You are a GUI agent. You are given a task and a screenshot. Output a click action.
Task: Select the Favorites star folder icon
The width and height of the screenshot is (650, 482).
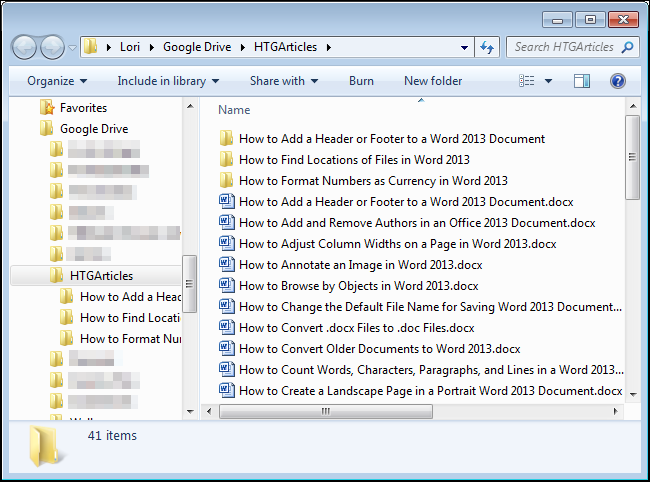tap(46, 108)
